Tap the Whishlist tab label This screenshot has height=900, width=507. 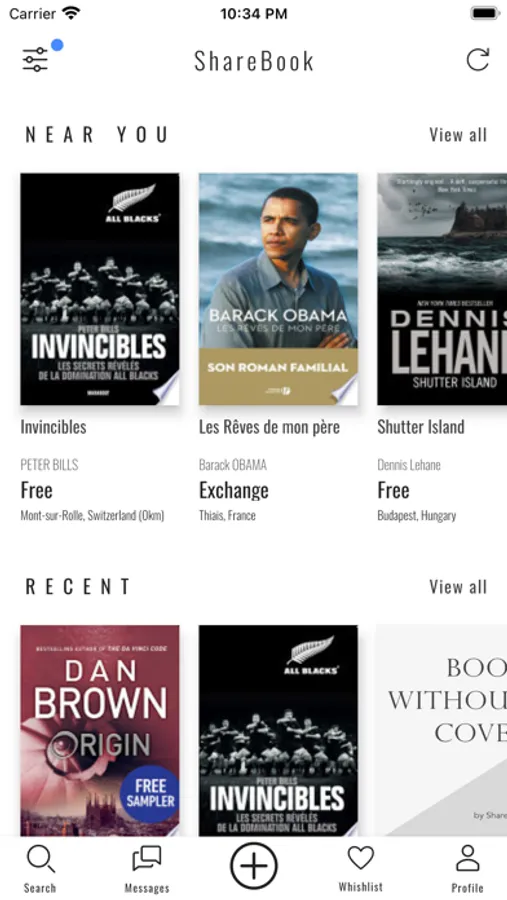click(361, 887)
